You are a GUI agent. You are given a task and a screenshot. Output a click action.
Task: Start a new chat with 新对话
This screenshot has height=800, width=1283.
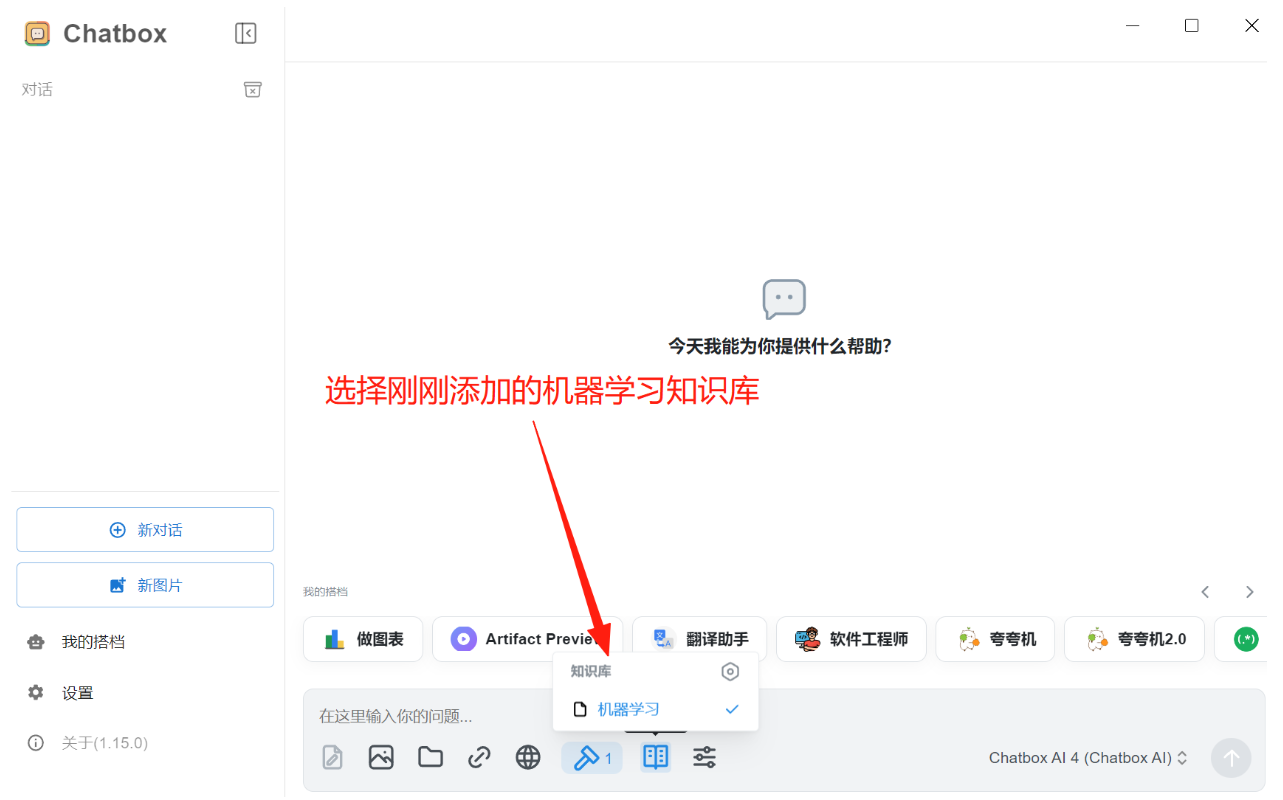(x=145, y=530)
